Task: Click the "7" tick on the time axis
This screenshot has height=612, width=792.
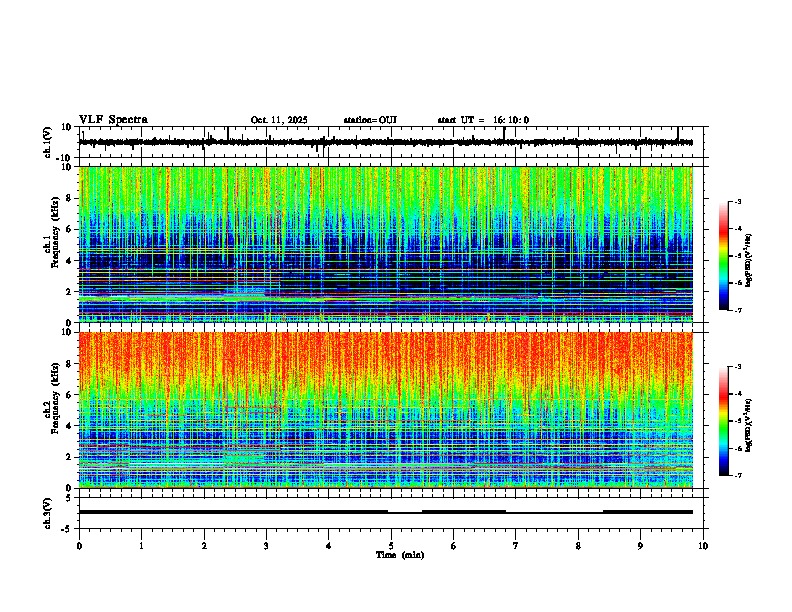Action: [516, 546]
